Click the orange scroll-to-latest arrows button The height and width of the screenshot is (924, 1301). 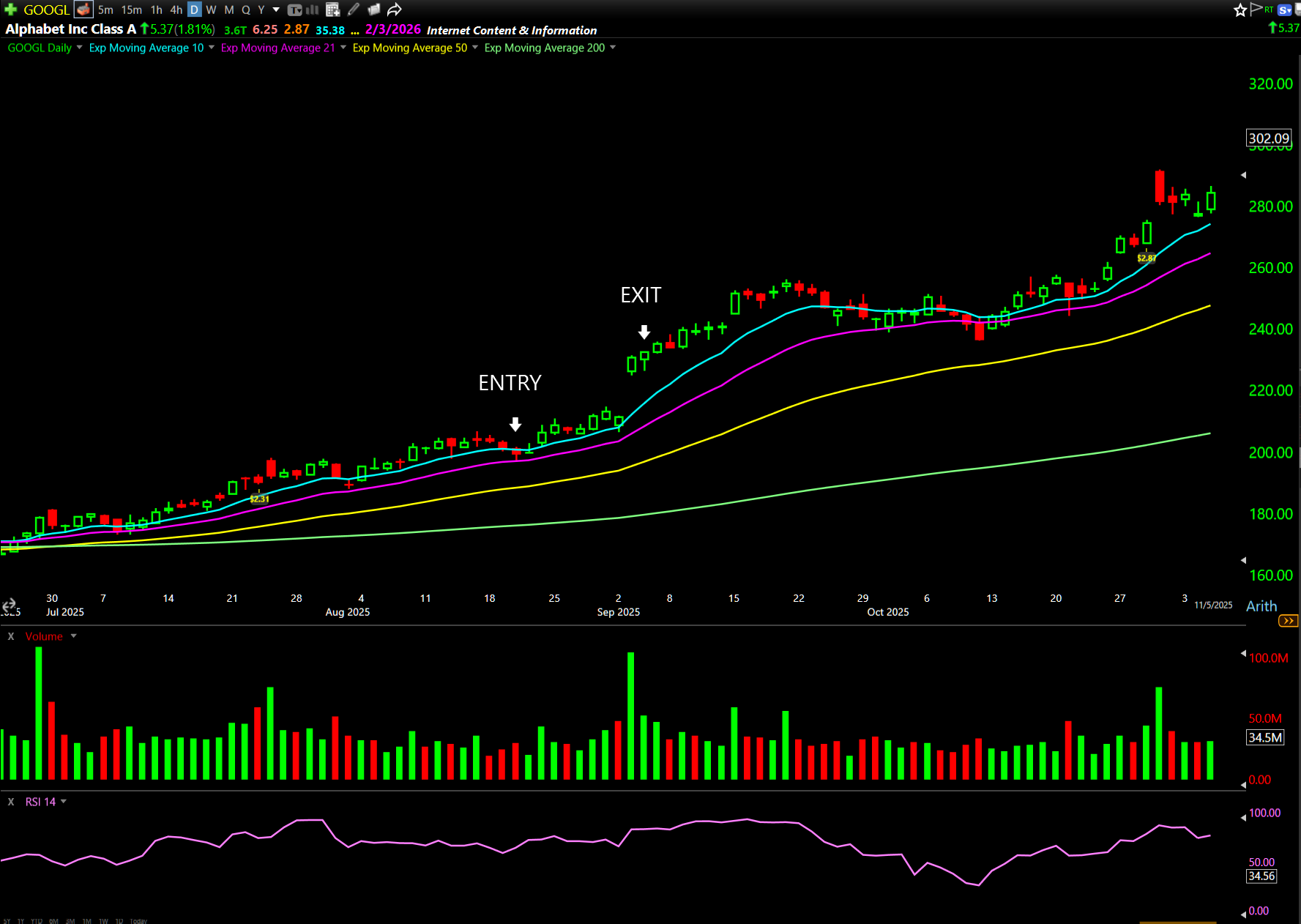[1288, 621]
